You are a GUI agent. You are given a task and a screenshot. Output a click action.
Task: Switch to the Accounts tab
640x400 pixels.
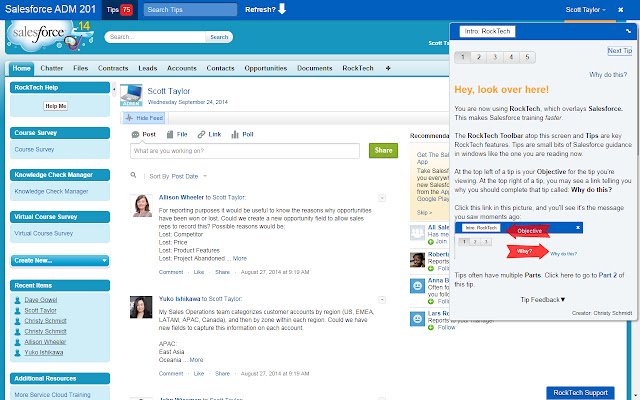tap(182, 68)
